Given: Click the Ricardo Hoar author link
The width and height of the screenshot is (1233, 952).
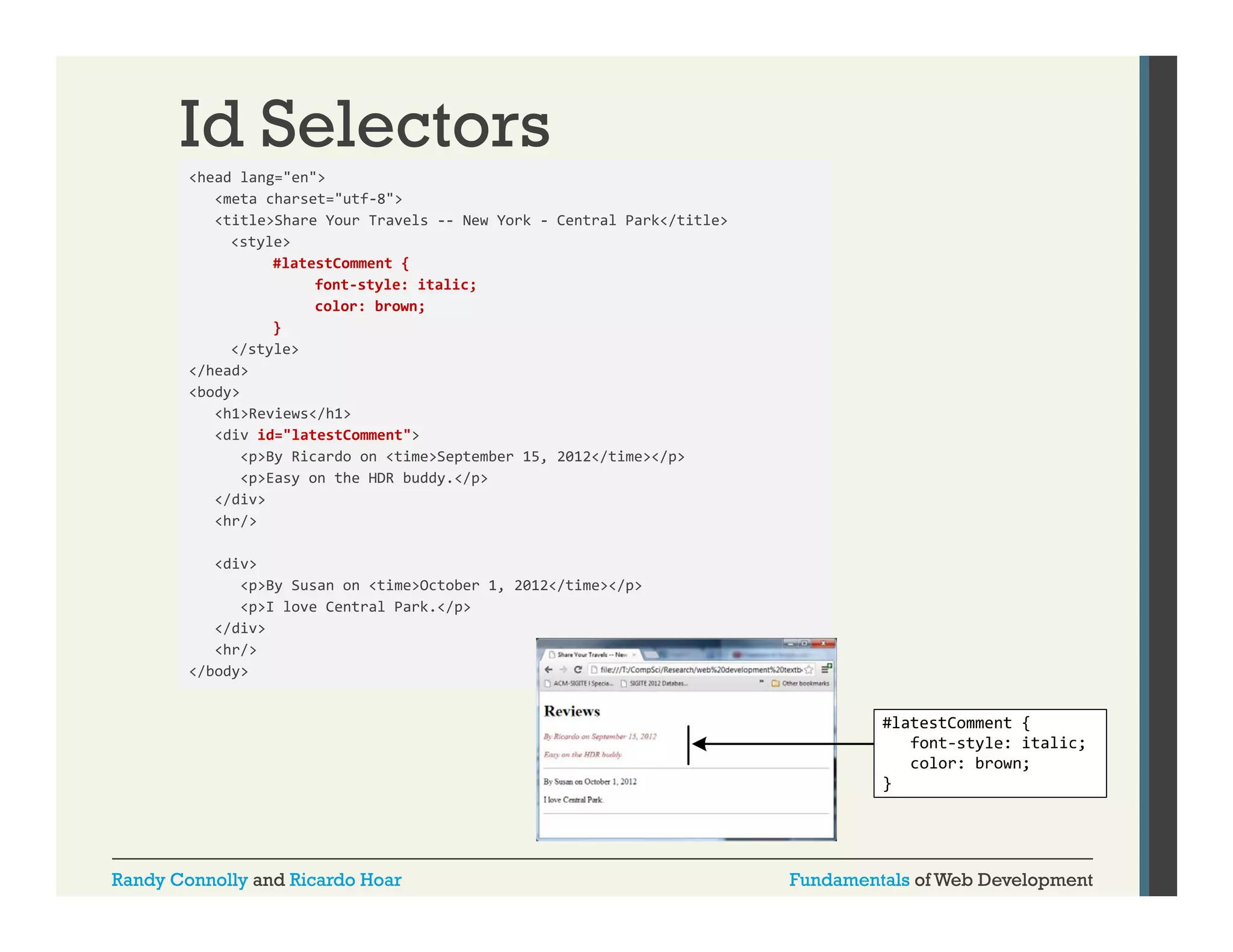Looking at the screenshot, I should (345, 880).
